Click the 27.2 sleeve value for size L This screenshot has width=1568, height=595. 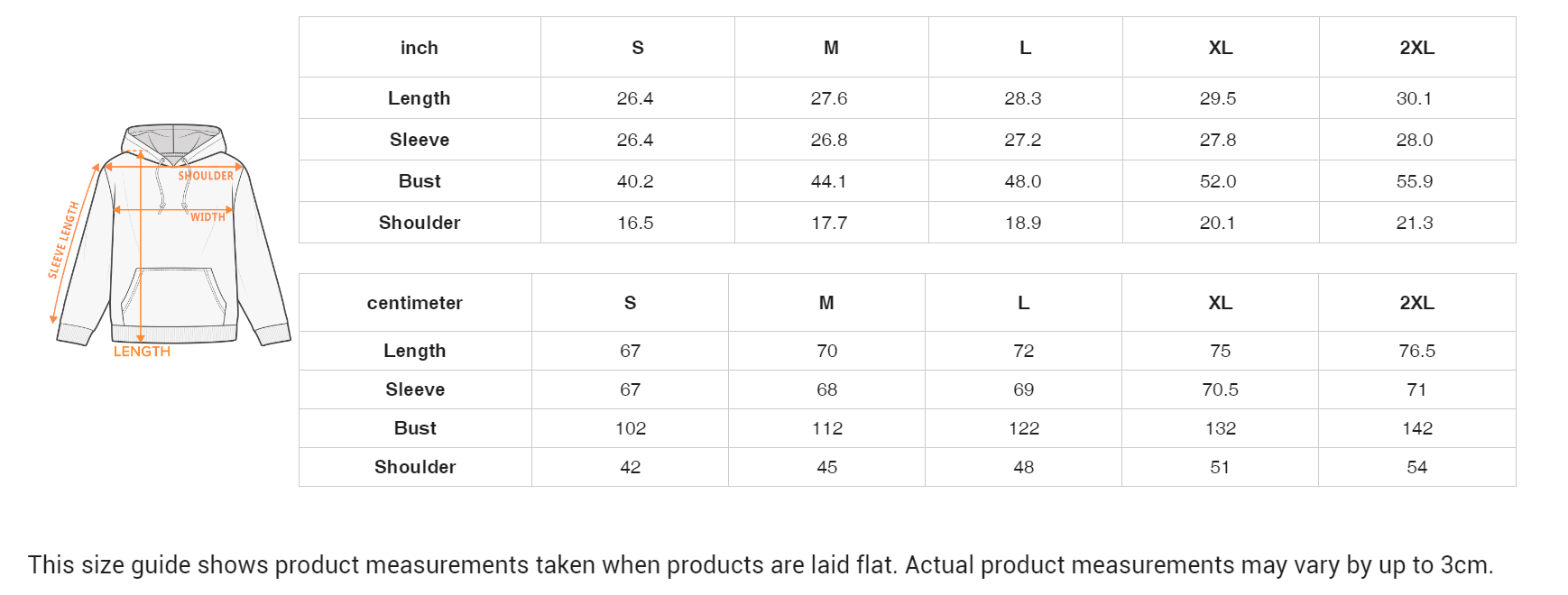pos(1022,140)
